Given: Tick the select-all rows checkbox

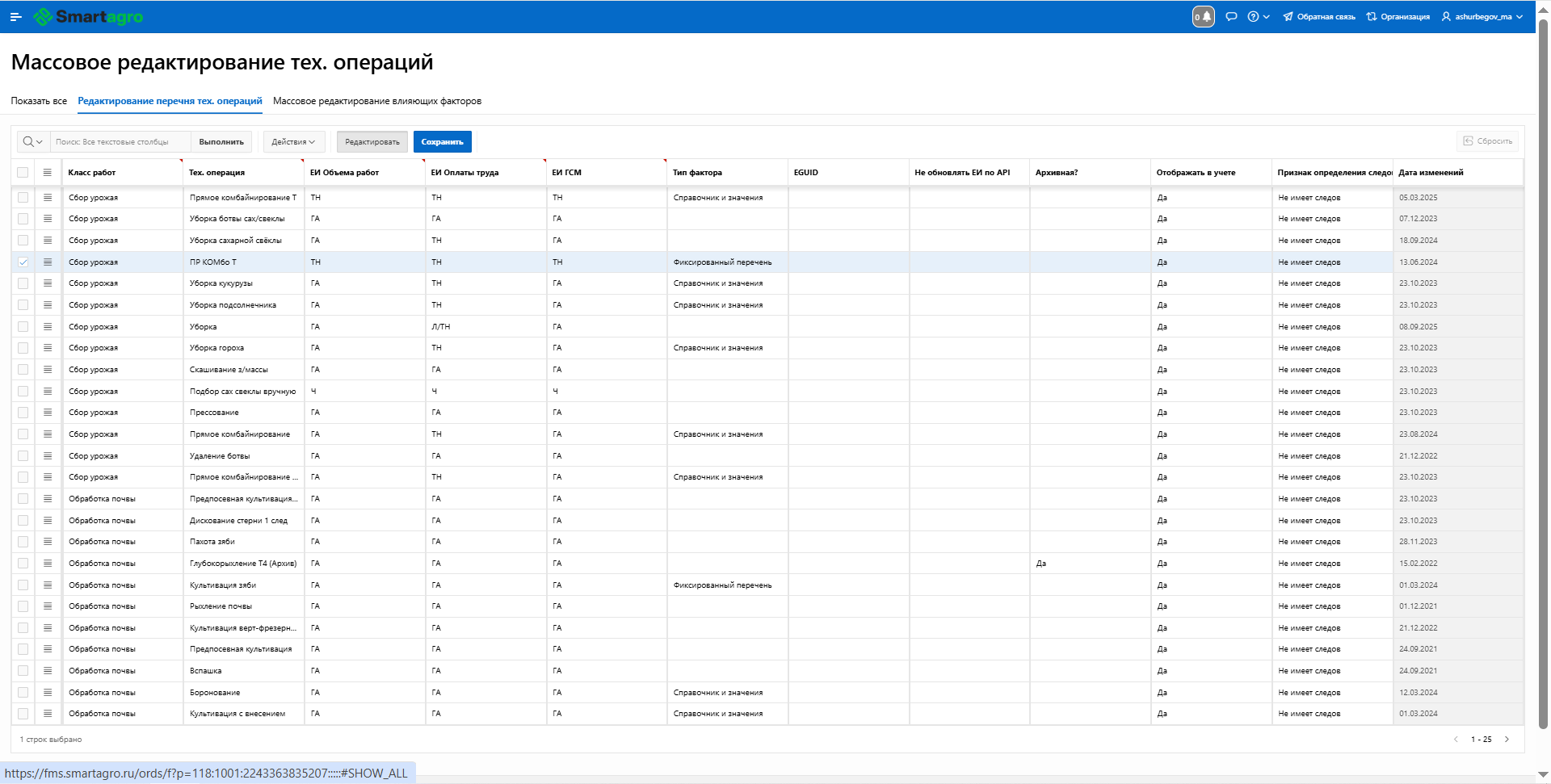Looking at the screenshot, I should pos(23,173).
